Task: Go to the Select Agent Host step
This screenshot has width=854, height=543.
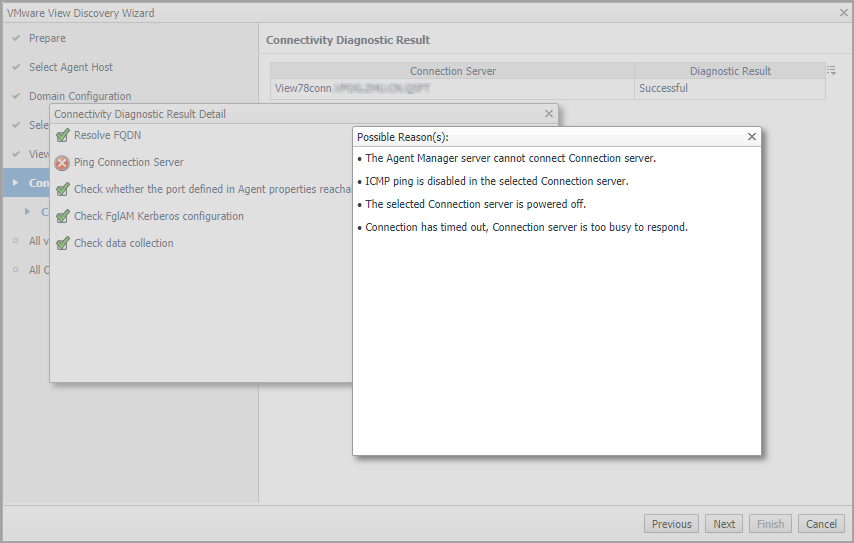Action: 70,67
